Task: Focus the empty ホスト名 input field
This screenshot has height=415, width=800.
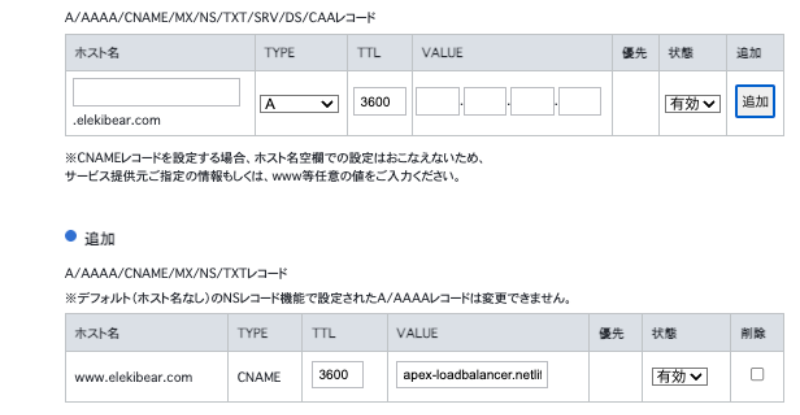Action: pyautogui.click(x=156, y=92)
